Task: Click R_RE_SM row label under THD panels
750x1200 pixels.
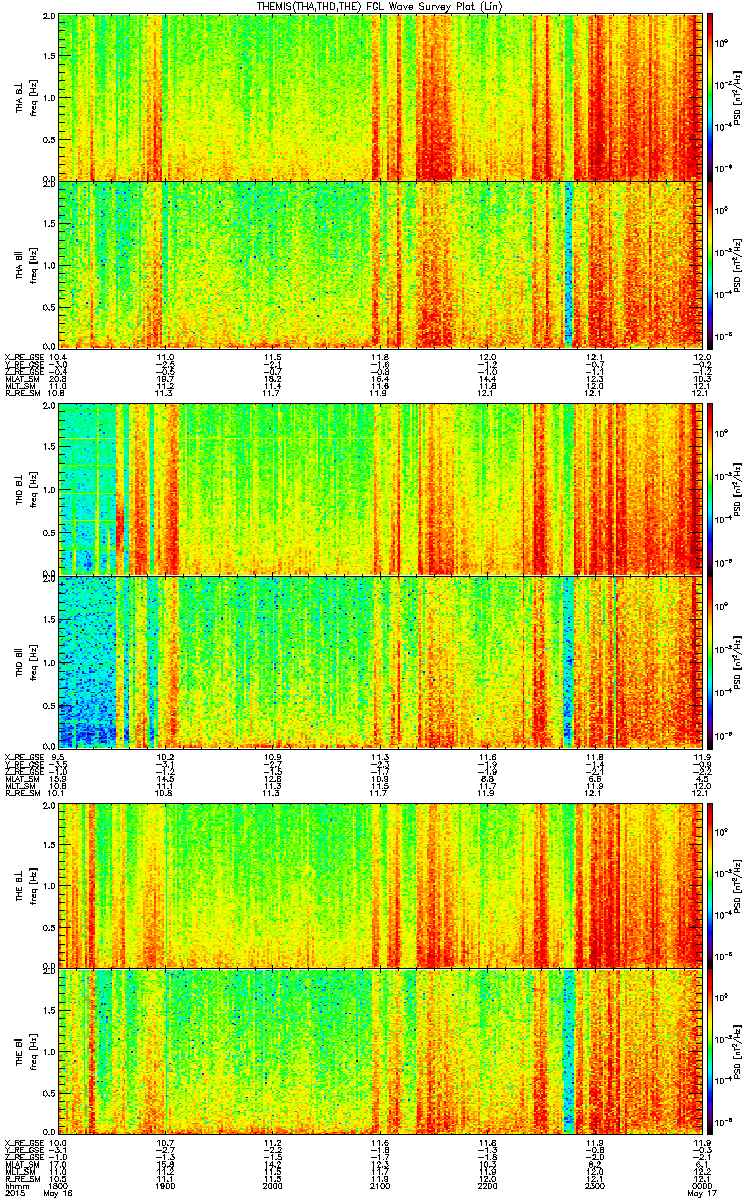Action: (x=23, y=794)
